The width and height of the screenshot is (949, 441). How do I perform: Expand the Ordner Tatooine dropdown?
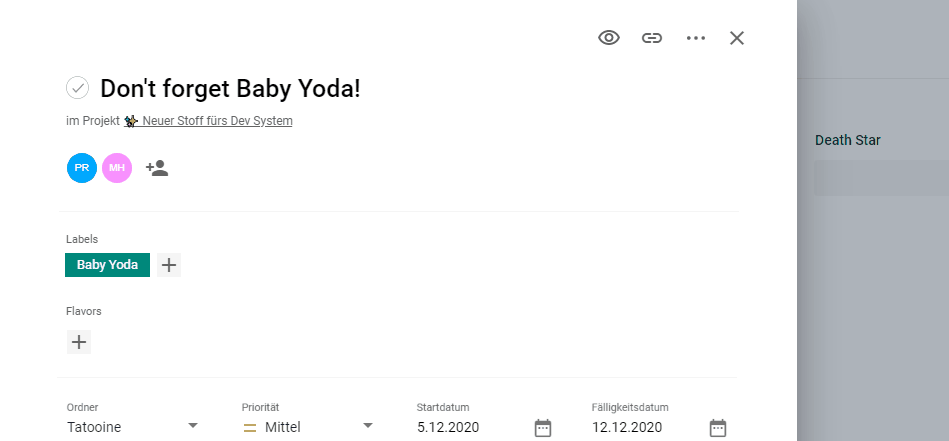click(193, 426)
